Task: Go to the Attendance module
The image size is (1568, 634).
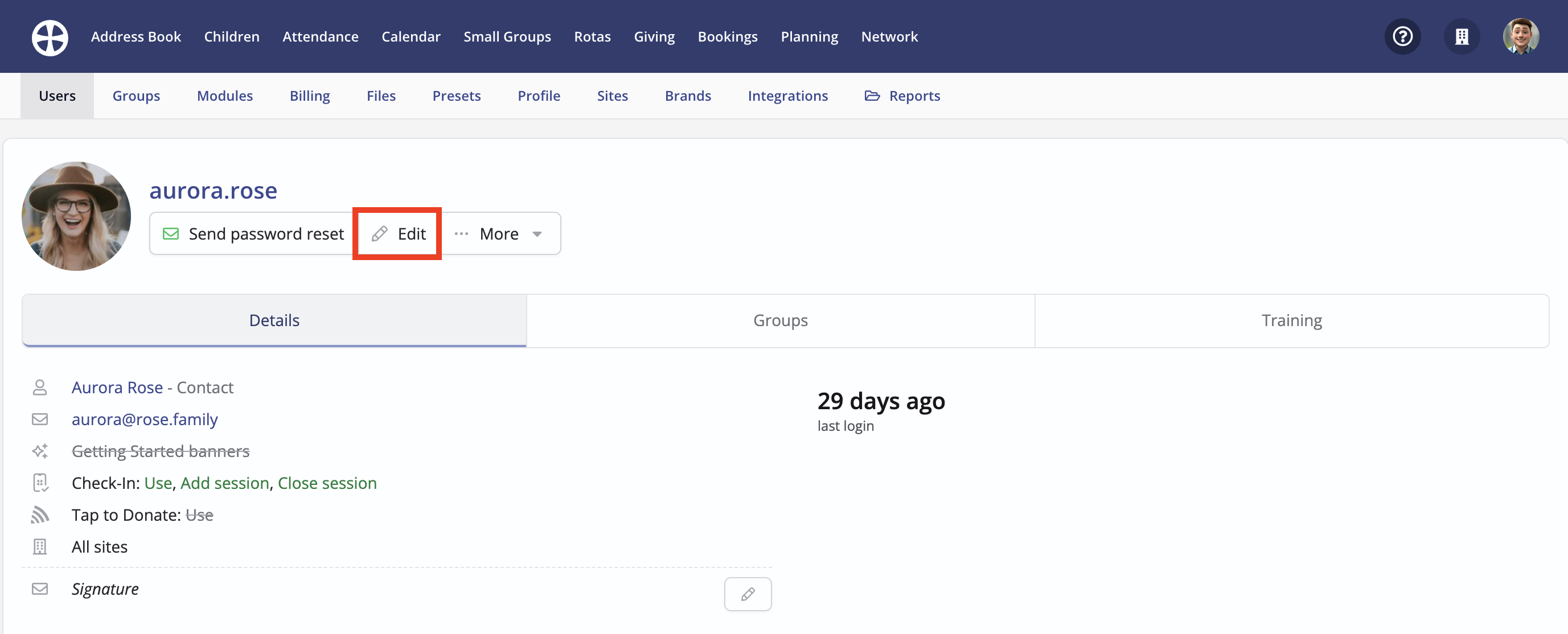Action: (x=320, y=36)
